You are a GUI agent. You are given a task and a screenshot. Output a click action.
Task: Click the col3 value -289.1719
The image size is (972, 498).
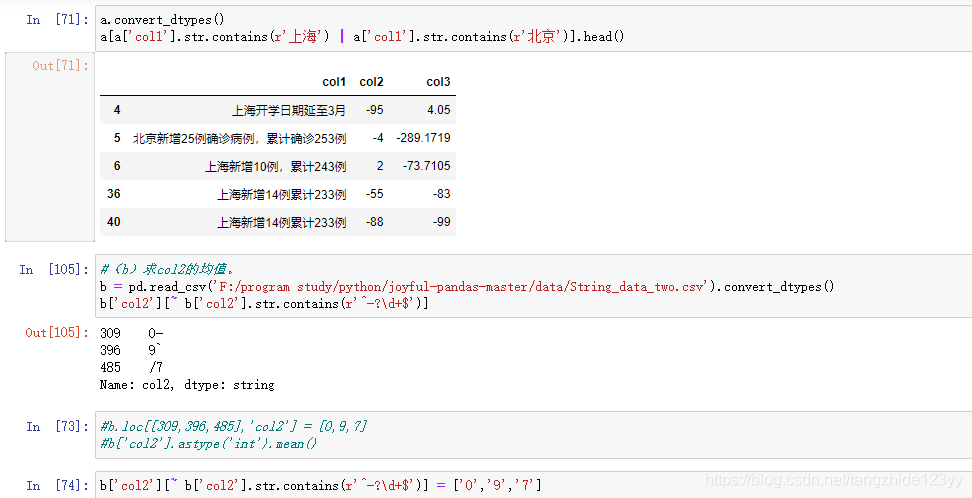pyautogui.click(x=423, y=138)
